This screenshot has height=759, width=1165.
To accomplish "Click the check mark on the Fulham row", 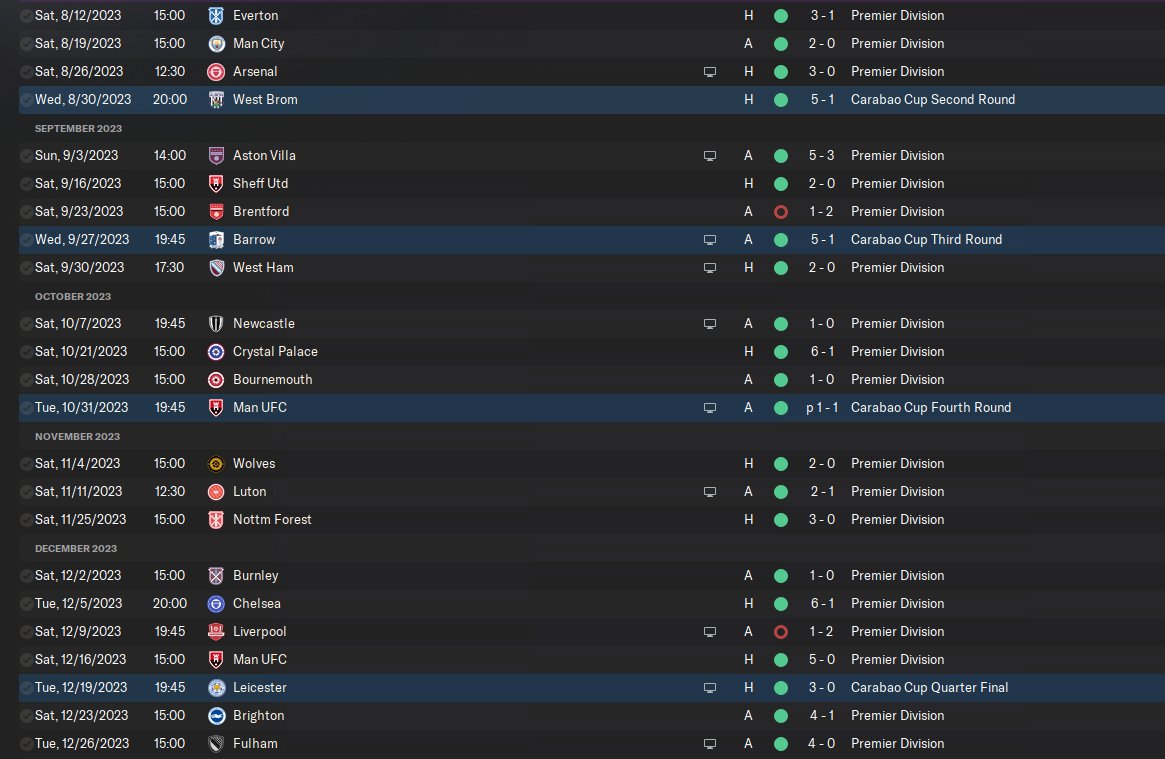I will (26, 744).
